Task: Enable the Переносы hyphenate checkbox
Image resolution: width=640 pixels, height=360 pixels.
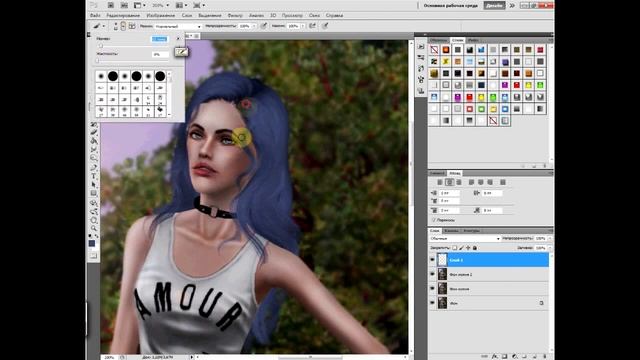Action: point(433,220)
